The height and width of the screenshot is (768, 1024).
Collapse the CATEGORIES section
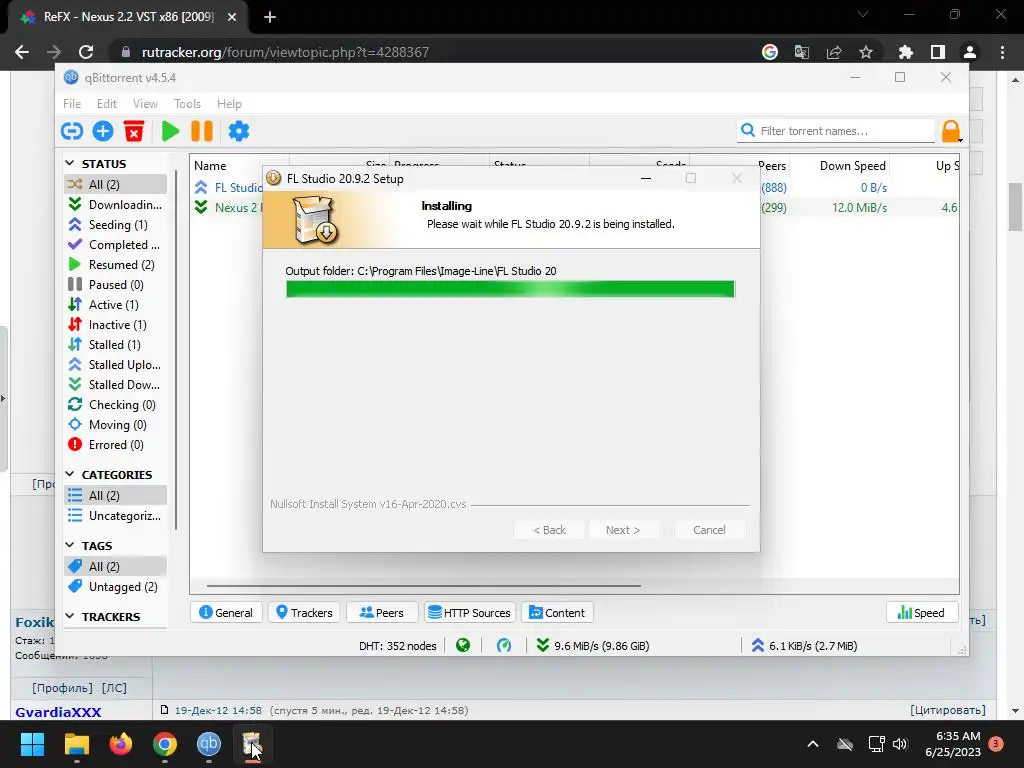pyautogui.click(x=70, y=473)
